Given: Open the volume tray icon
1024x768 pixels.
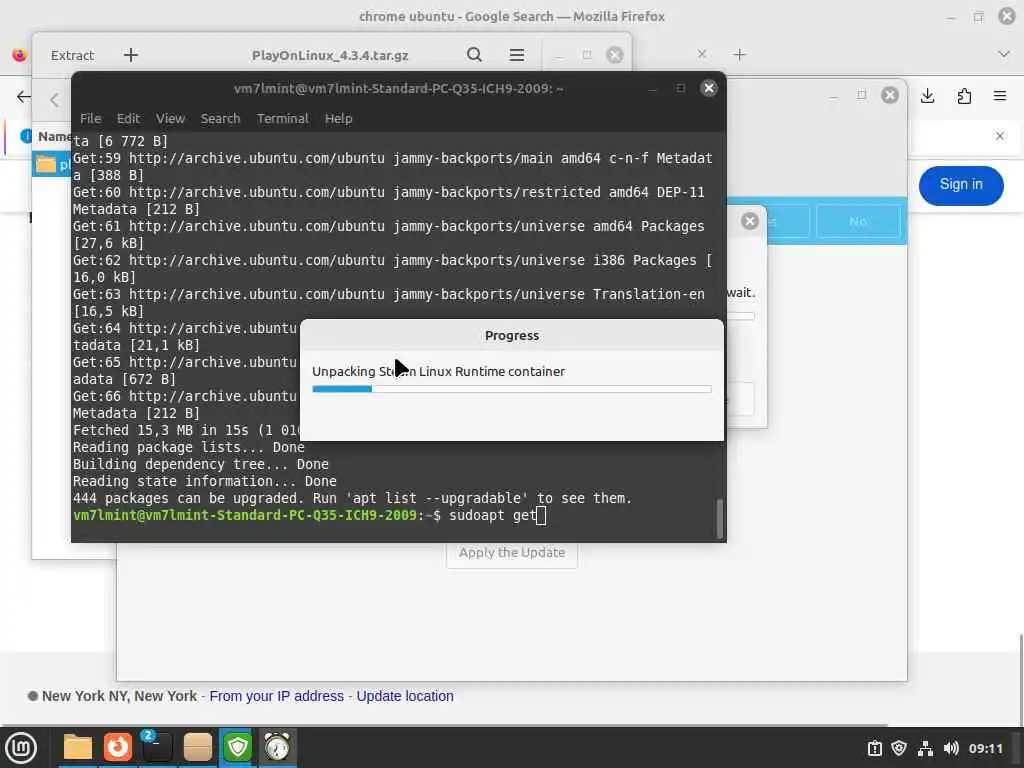Looking at the screenshot, I should [951, 748].
